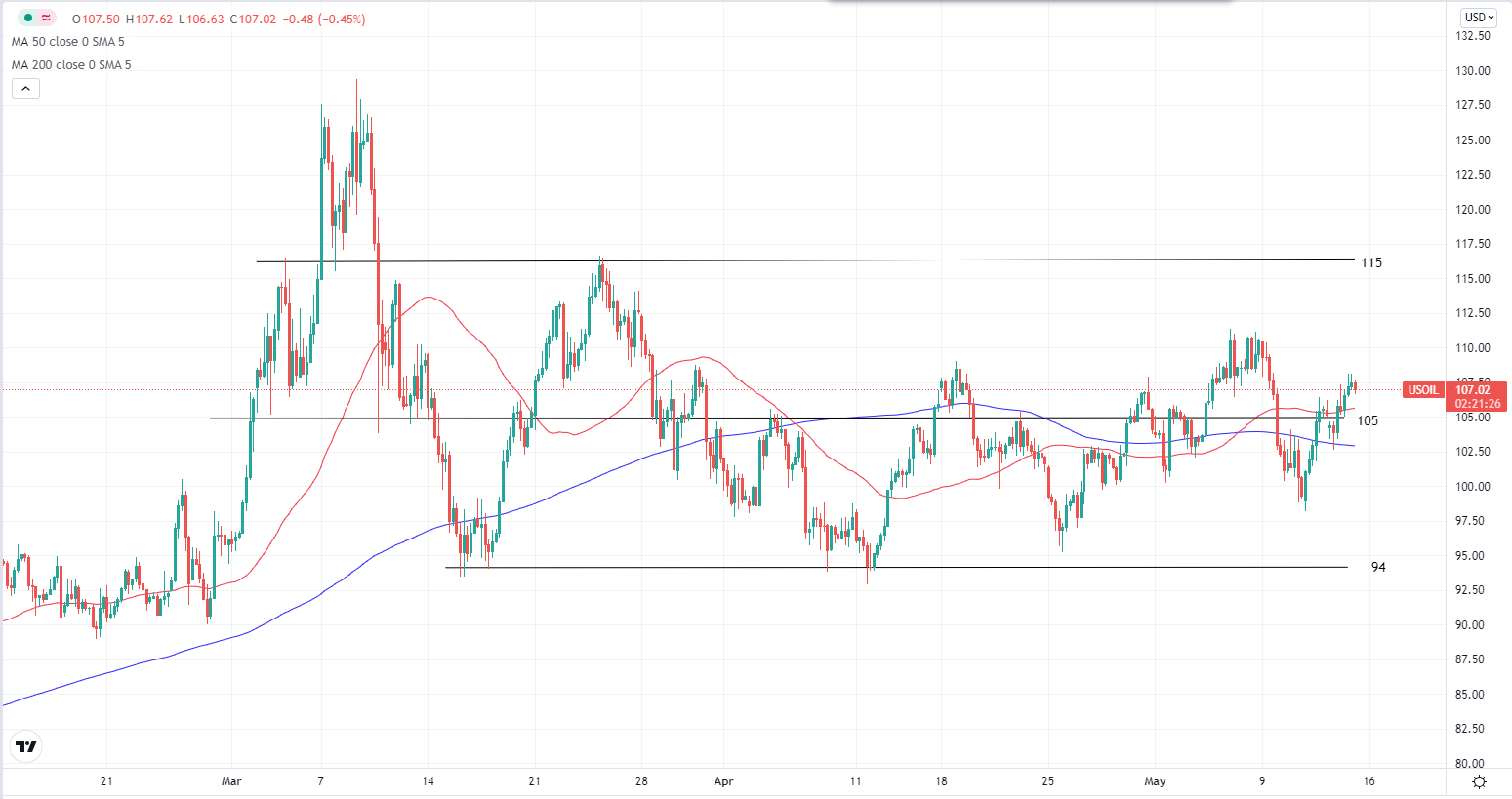
Task: Click the 120.00 price axis label
Action: pos(1472,210)
